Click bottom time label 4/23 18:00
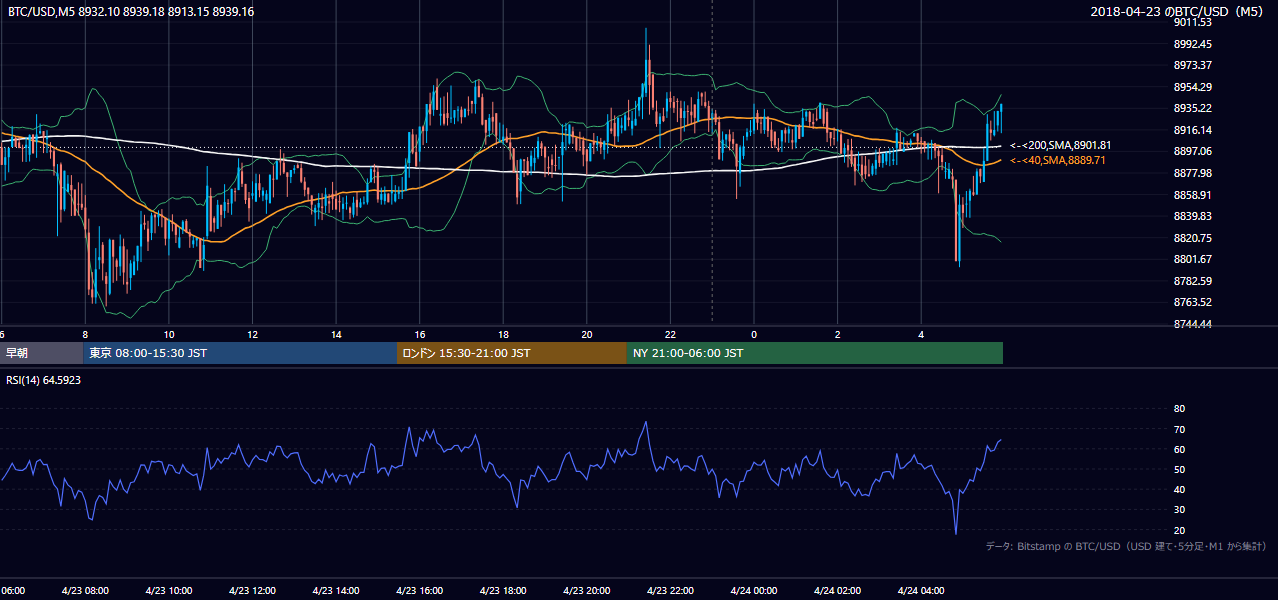Image resolution: width=1278 pixels, height=600 pixels. (503, 591)
